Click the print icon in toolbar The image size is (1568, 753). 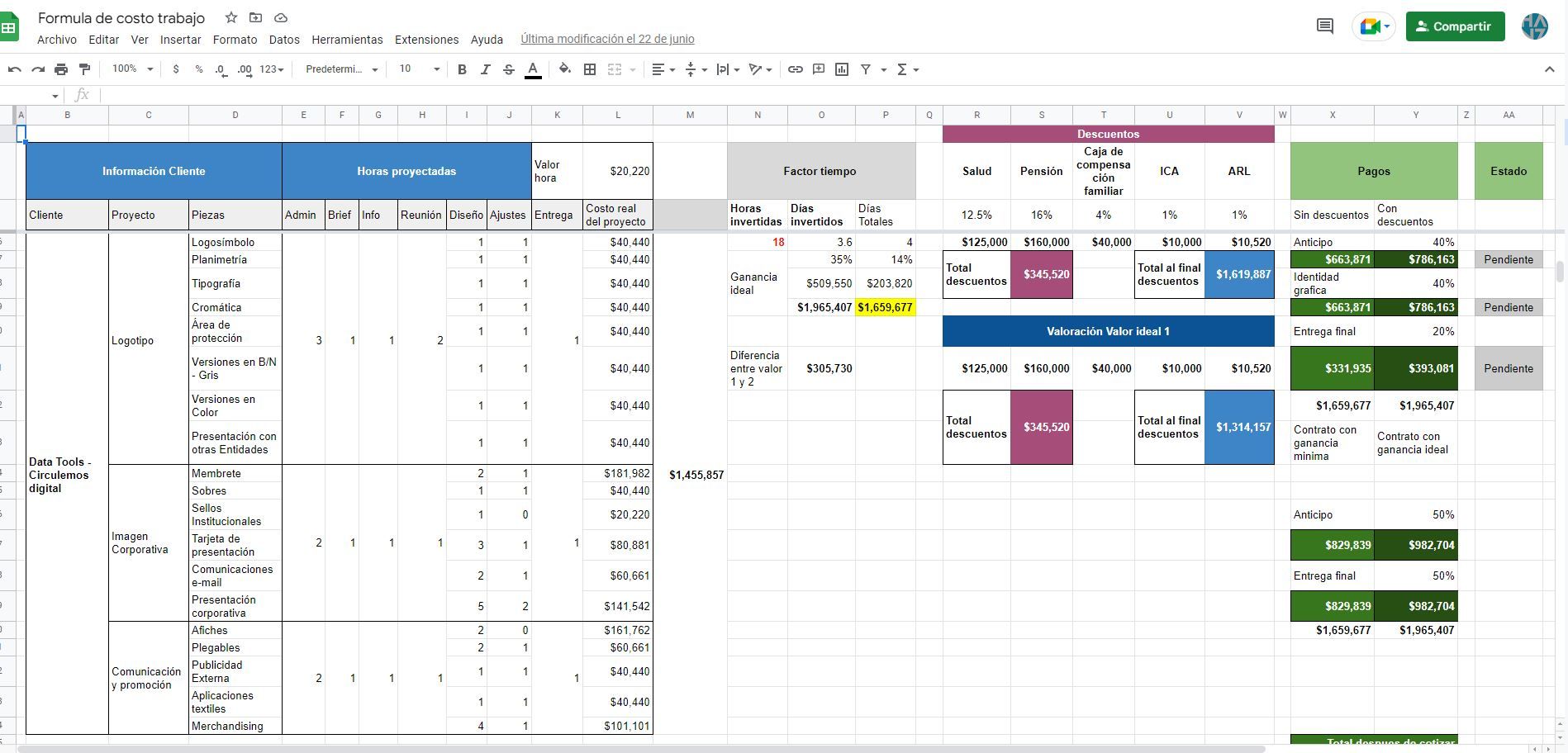pyautogui.click(x=61, y=69)
